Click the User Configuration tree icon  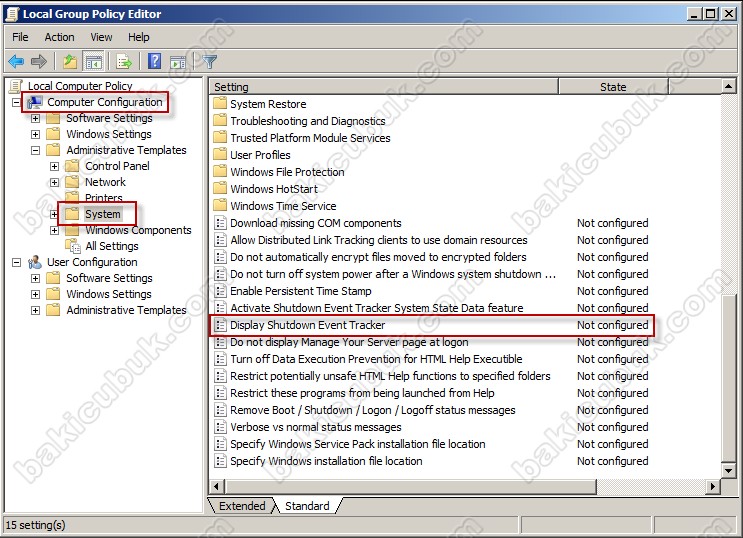(x=35, y=262)
